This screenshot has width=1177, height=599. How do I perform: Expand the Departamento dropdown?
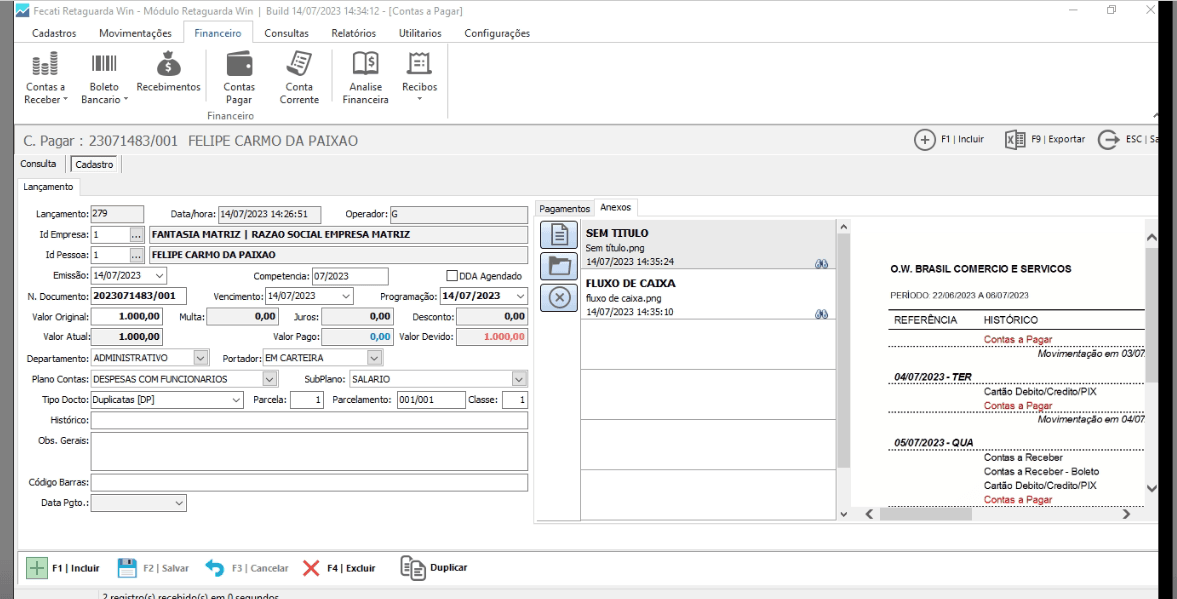tap(200, 357)
